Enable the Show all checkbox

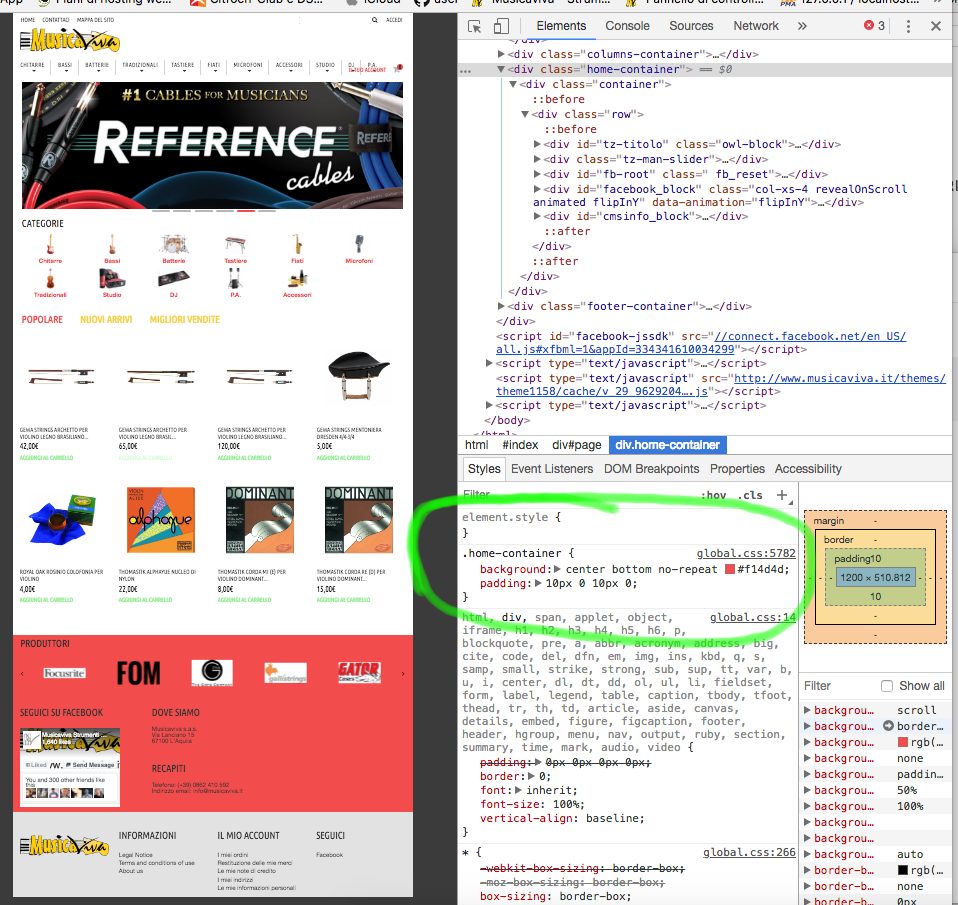887,686
